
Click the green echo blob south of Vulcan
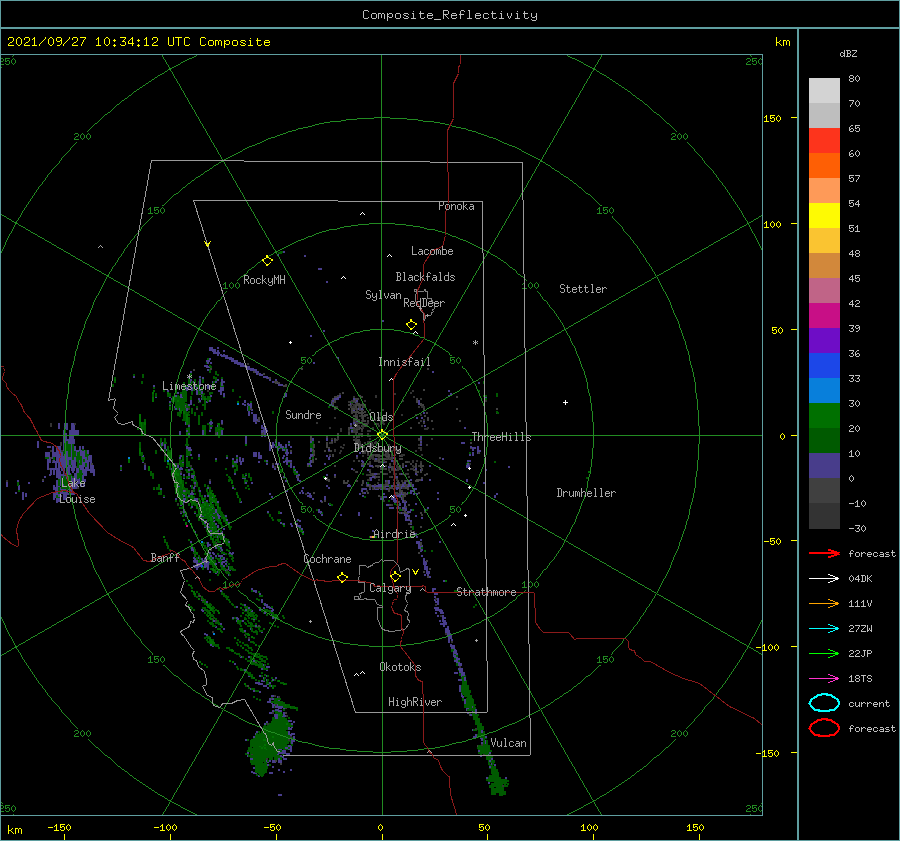(498, 784)
